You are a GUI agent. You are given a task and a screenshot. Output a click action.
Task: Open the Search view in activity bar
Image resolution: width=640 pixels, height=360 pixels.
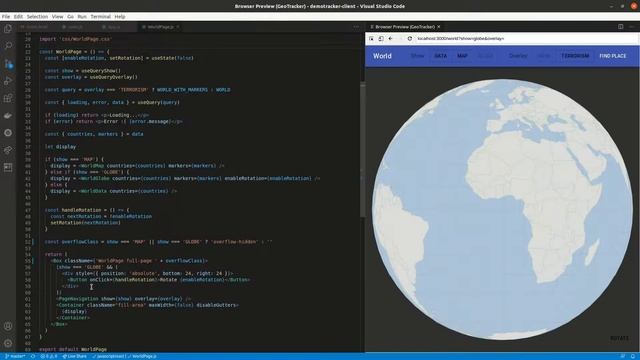click(x=8, y=46)
